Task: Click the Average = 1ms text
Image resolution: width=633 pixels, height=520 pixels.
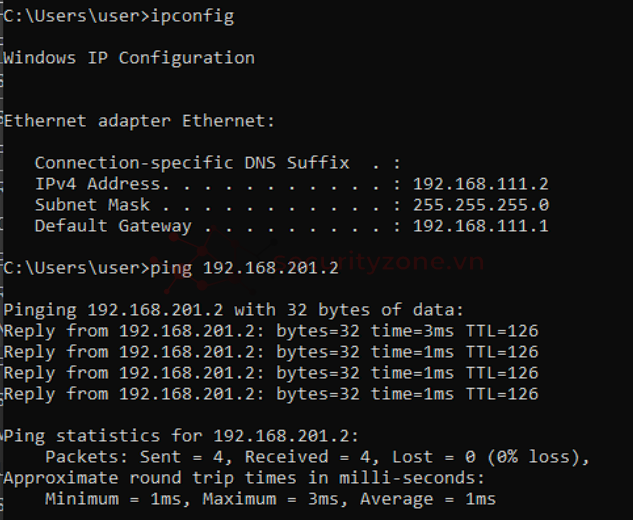Action: 428,499
